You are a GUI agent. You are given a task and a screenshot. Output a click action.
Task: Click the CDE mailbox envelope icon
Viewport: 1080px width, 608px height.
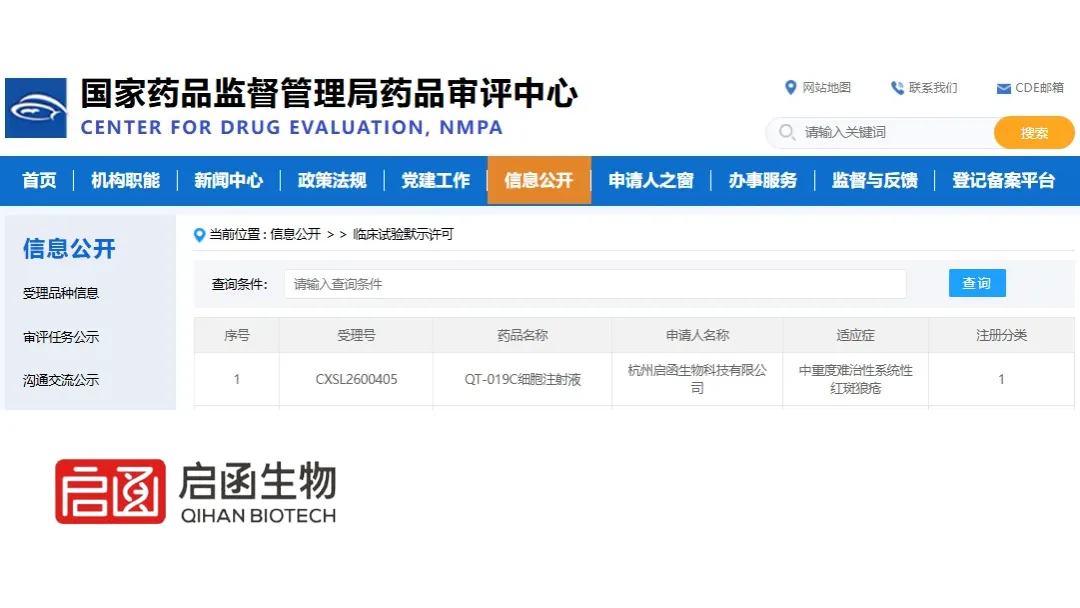pyautogui.click(x=1004, y=88)
